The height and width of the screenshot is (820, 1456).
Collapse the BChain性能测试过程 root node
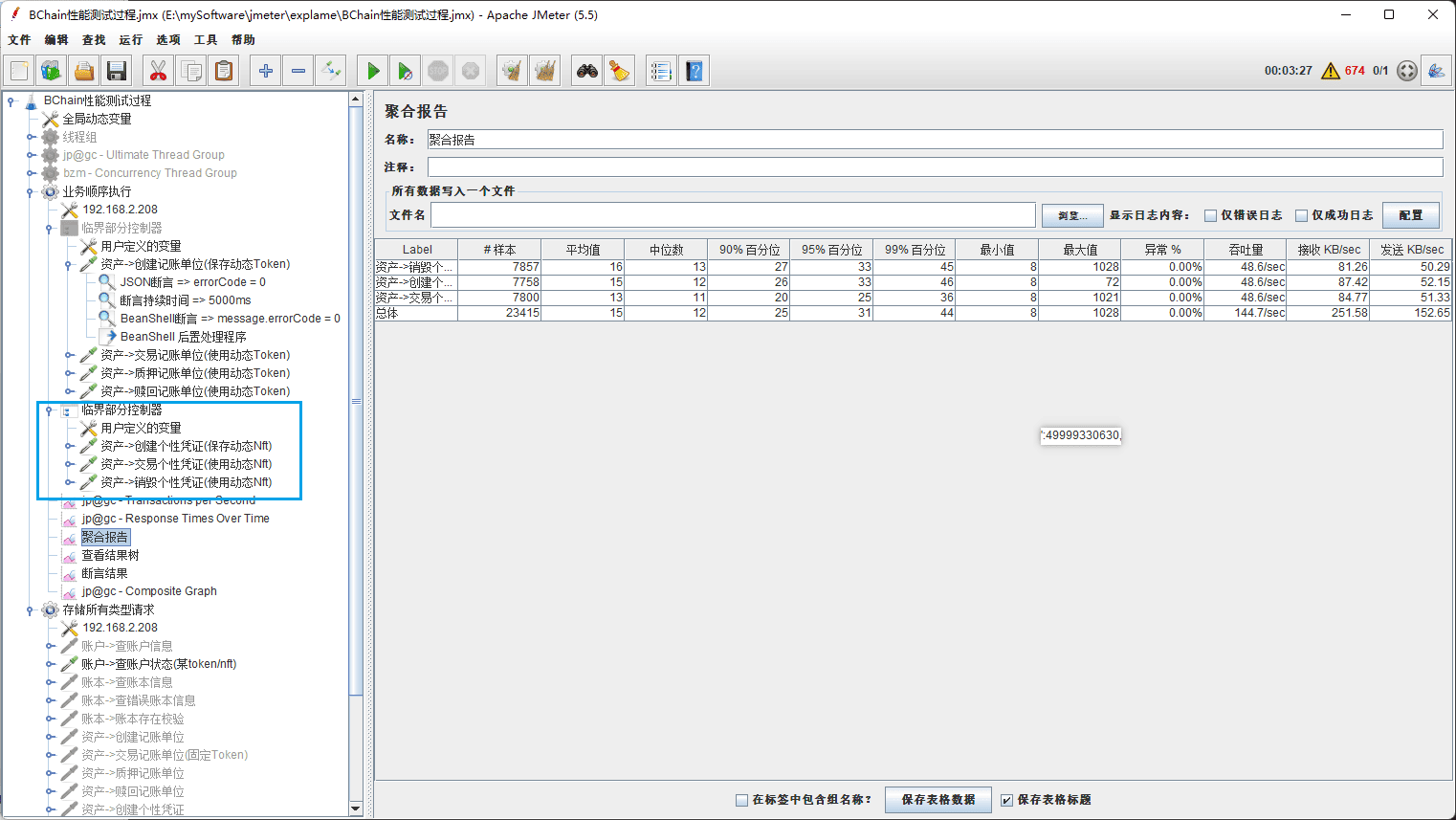tap(11, 100)
